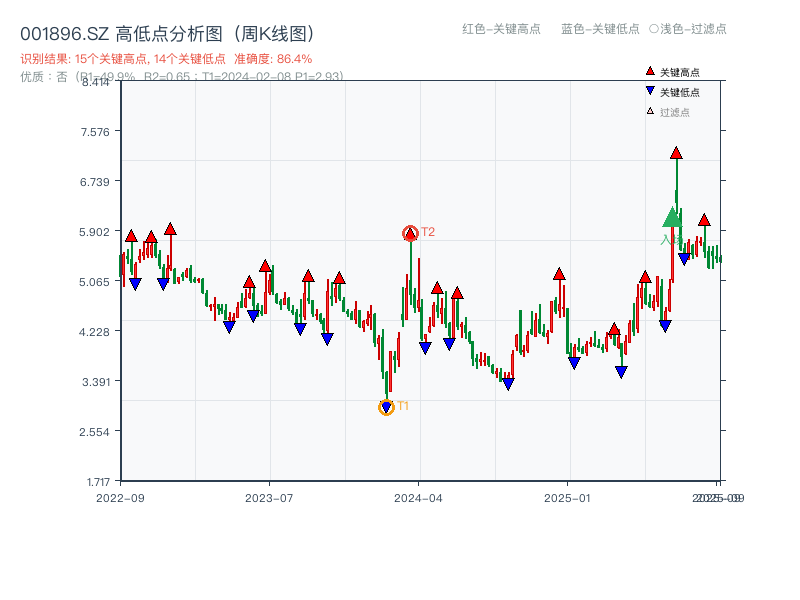
Task: Click the red circled T2 high point marker
Action: (410, 232)
